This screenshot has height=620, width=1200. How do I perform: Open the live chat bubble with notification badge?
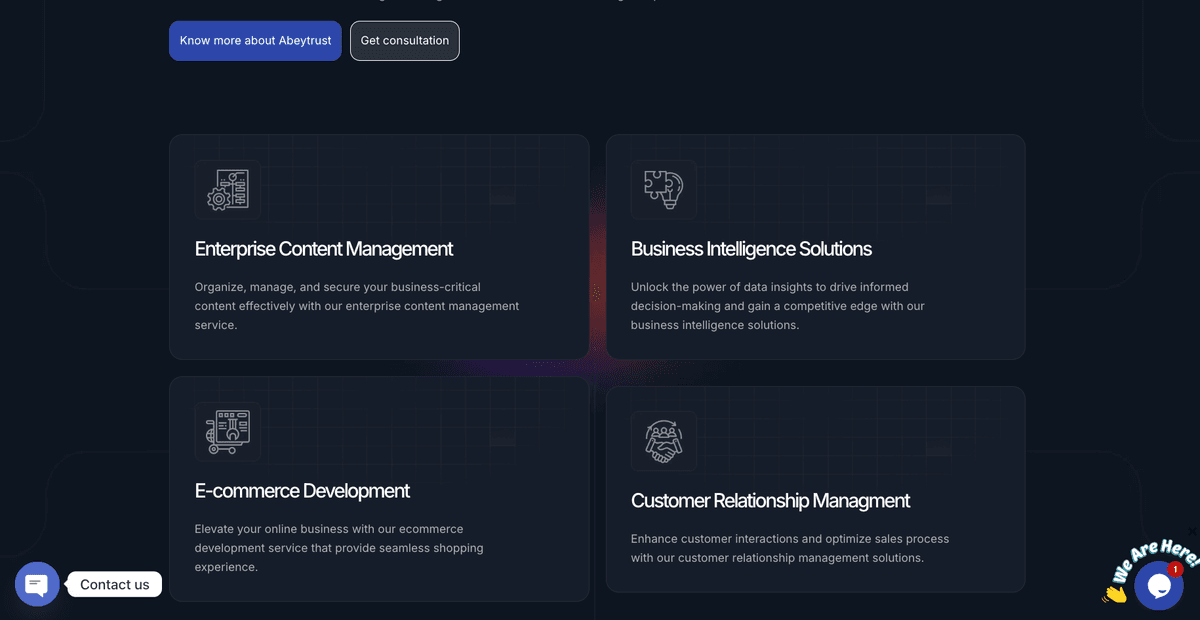coord(1159,586)
